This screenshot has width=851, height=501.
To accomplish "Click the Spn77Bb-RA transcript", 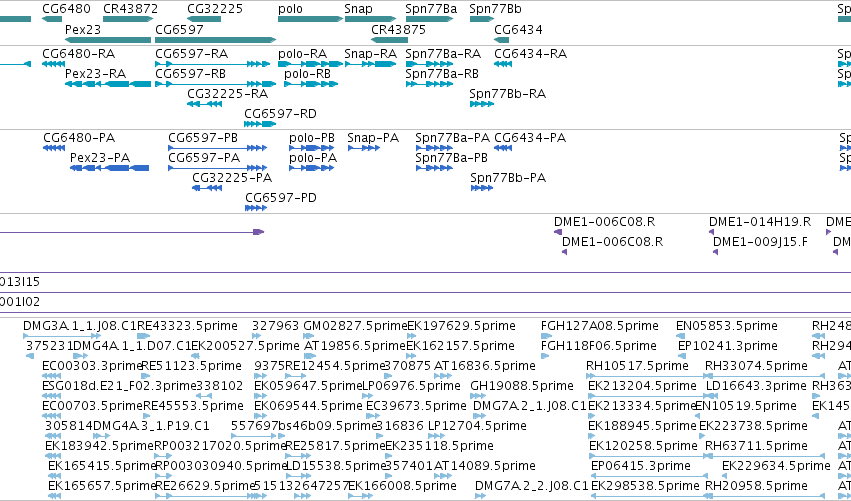I will point(481,104).
